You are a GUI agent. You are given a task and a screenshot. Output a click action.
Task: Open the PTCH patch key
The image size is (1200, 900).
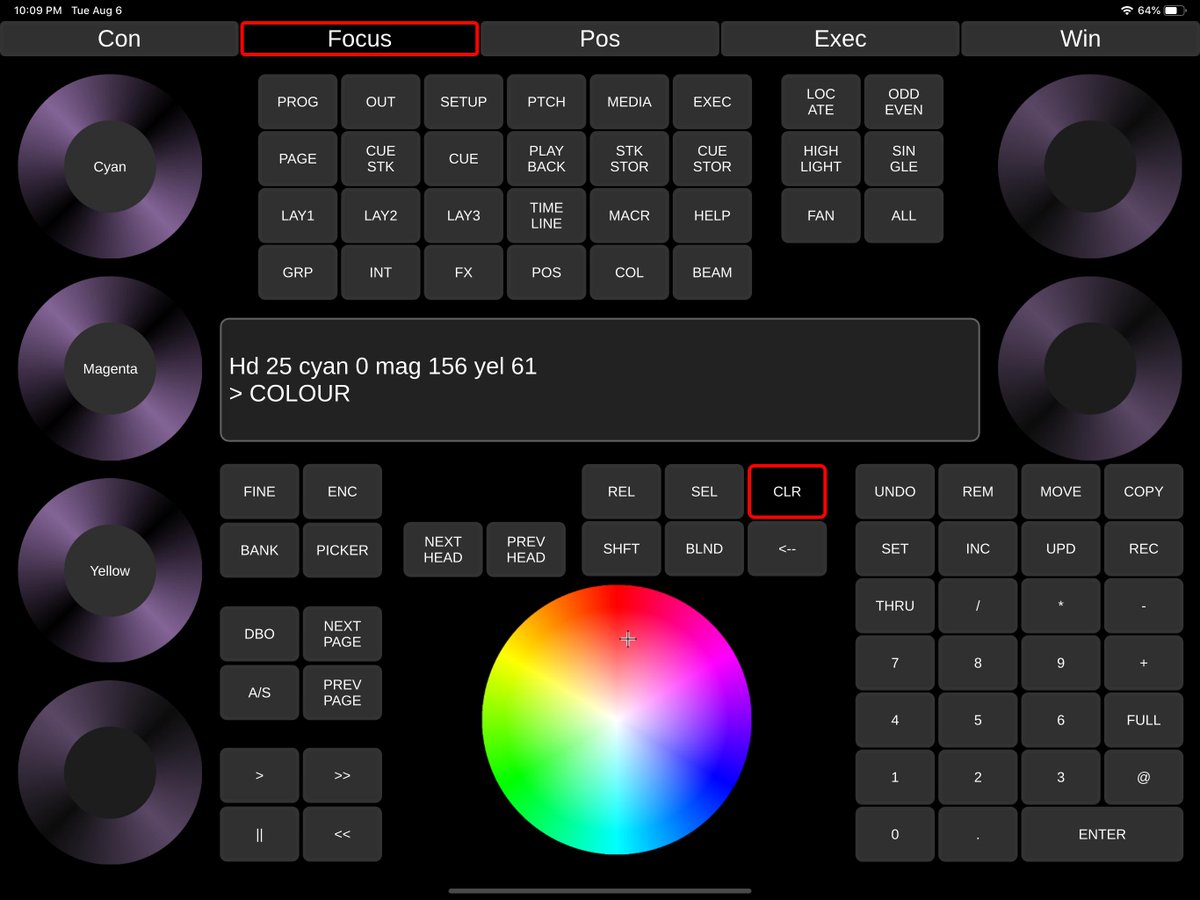[x=547, y=102]
